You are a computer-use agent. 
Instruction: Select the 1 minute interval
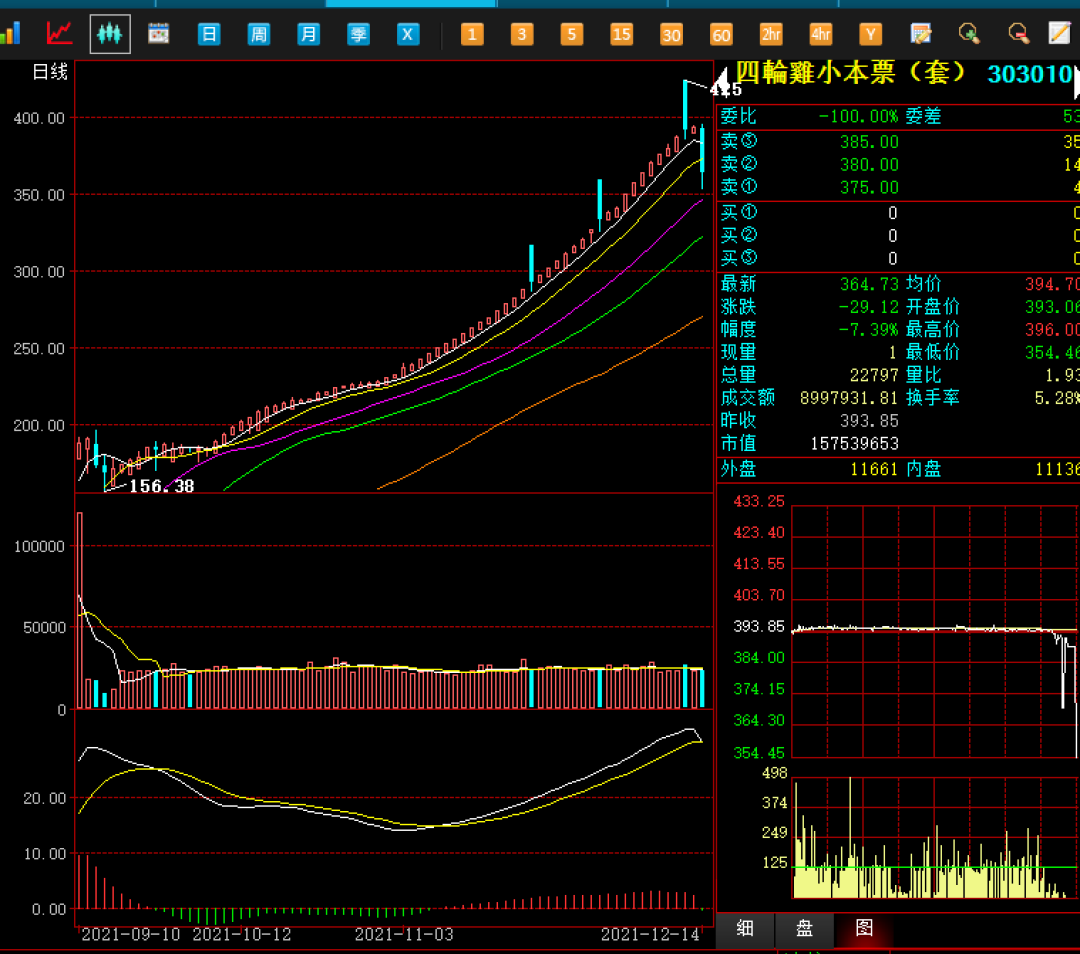click(472, 34)
